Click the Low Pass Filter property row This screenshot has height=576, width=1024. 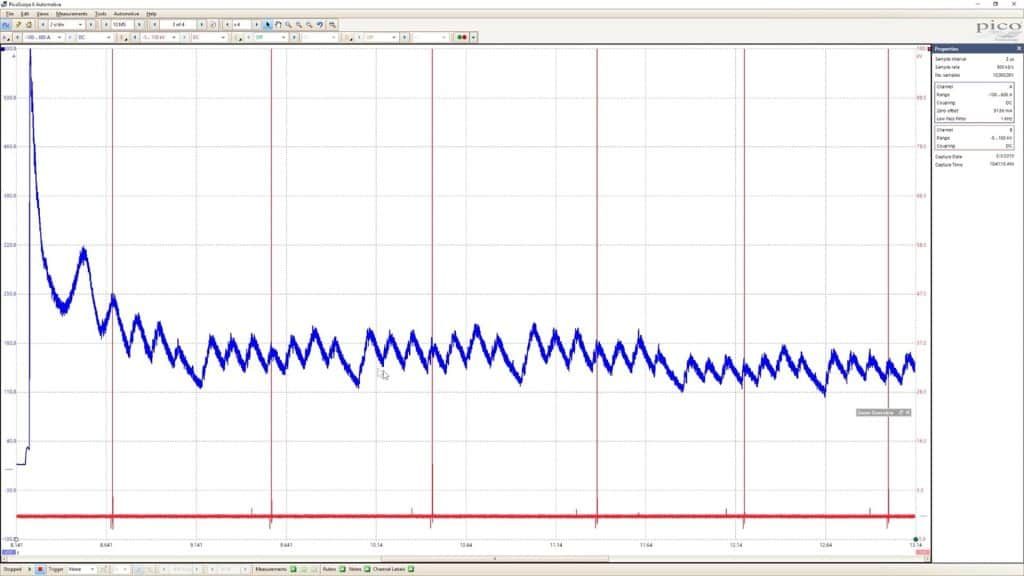(x=974, y=119)
